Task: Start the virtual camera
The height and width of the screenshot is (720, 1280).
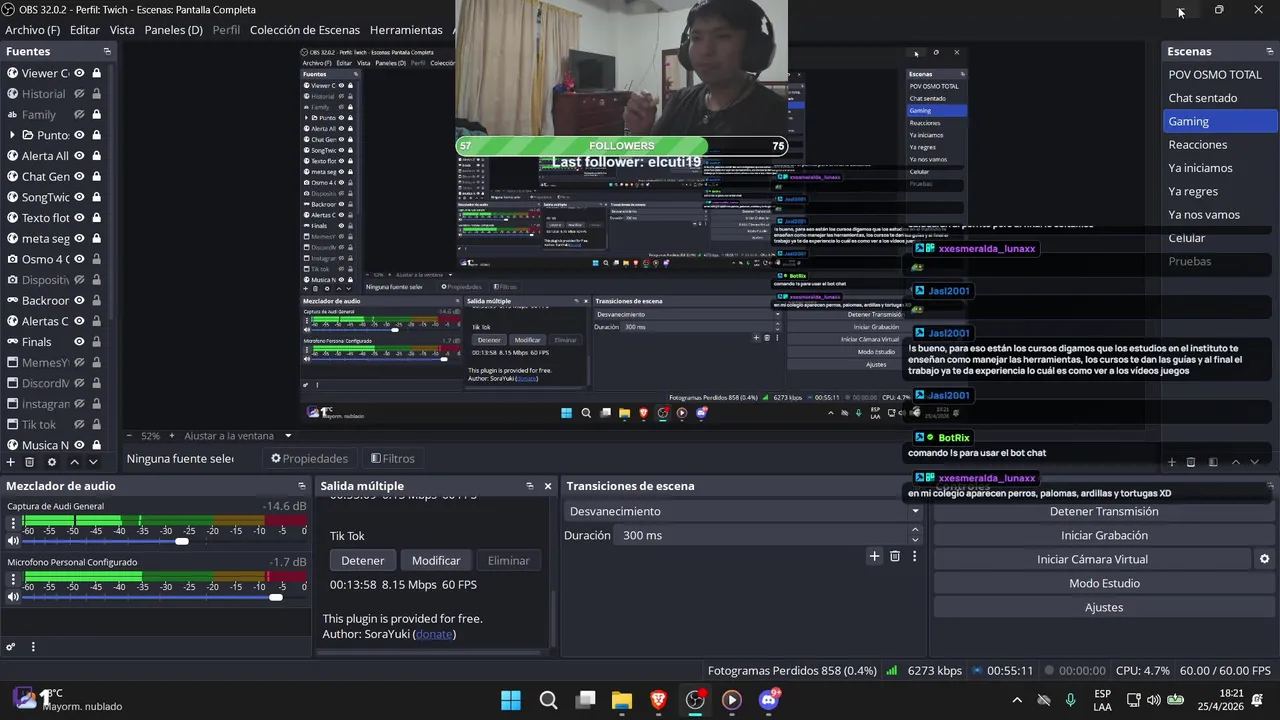Action: [1092, 559]
